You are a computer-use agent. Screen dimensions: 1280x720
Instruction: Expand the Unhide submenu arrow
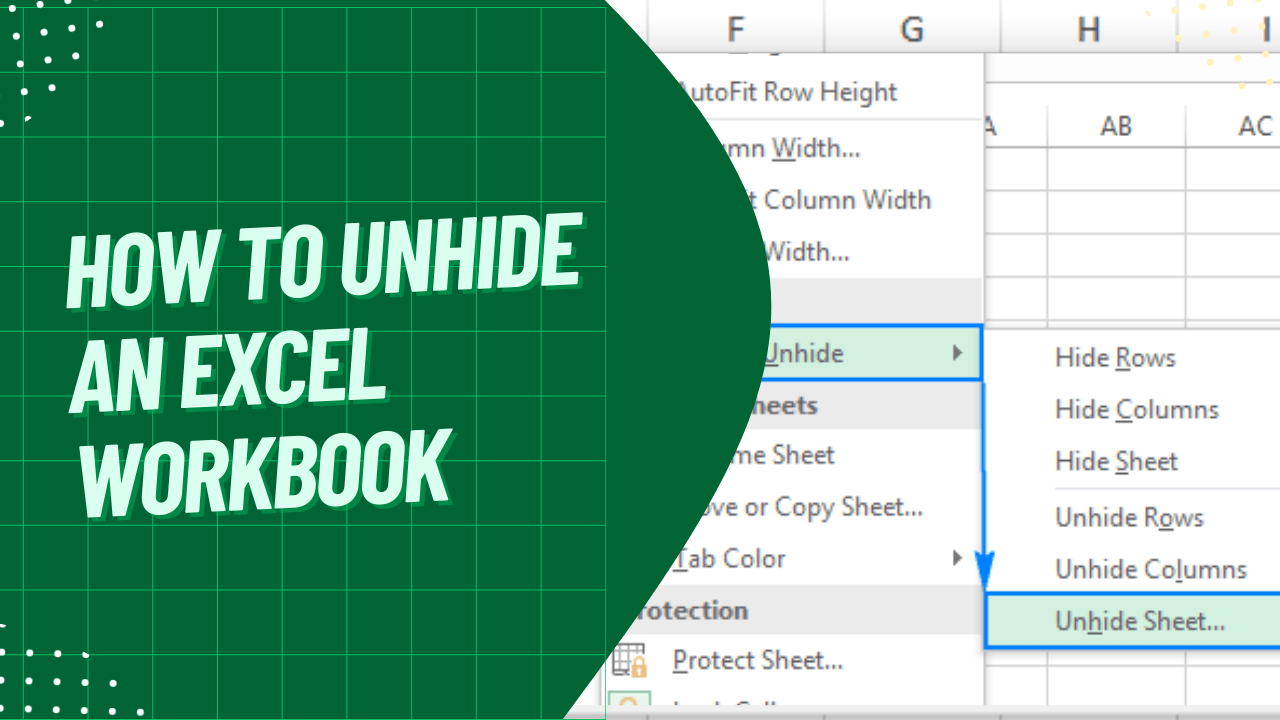[x=957, y=352]
